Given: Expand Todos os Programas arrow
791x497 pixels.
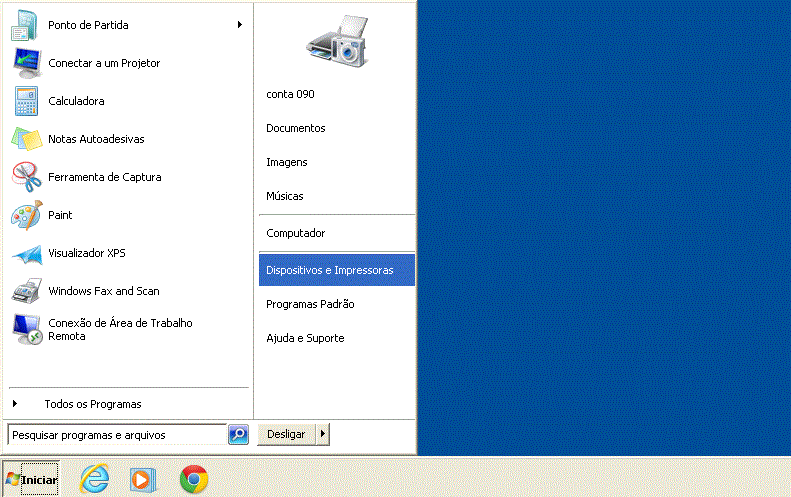Looking at the screenshot, I should [15, 404].
